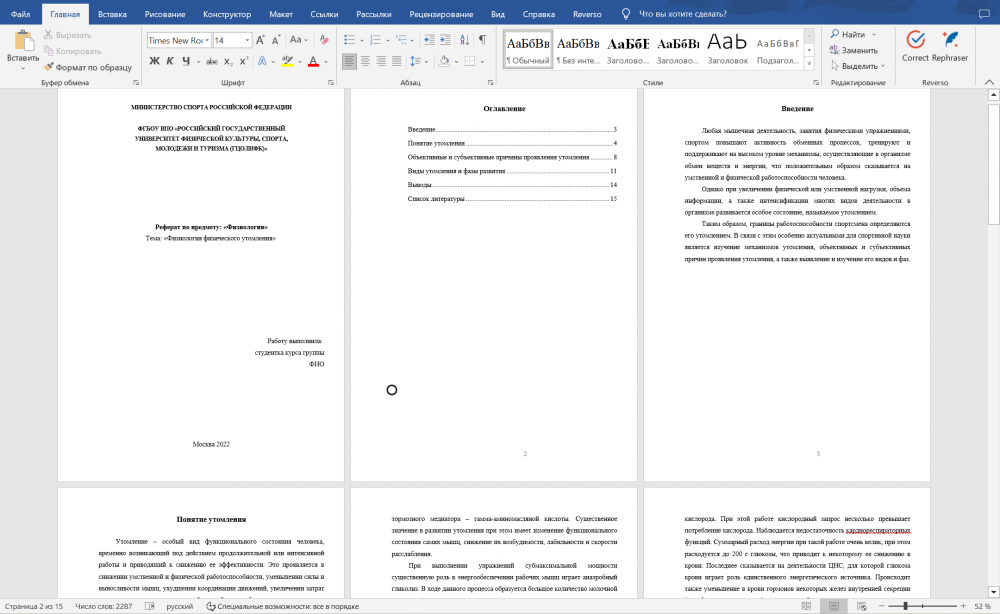Toggle Underline (Ч) formatting
The width and height of the screenshot is (1000, 614).
[186, 61]
